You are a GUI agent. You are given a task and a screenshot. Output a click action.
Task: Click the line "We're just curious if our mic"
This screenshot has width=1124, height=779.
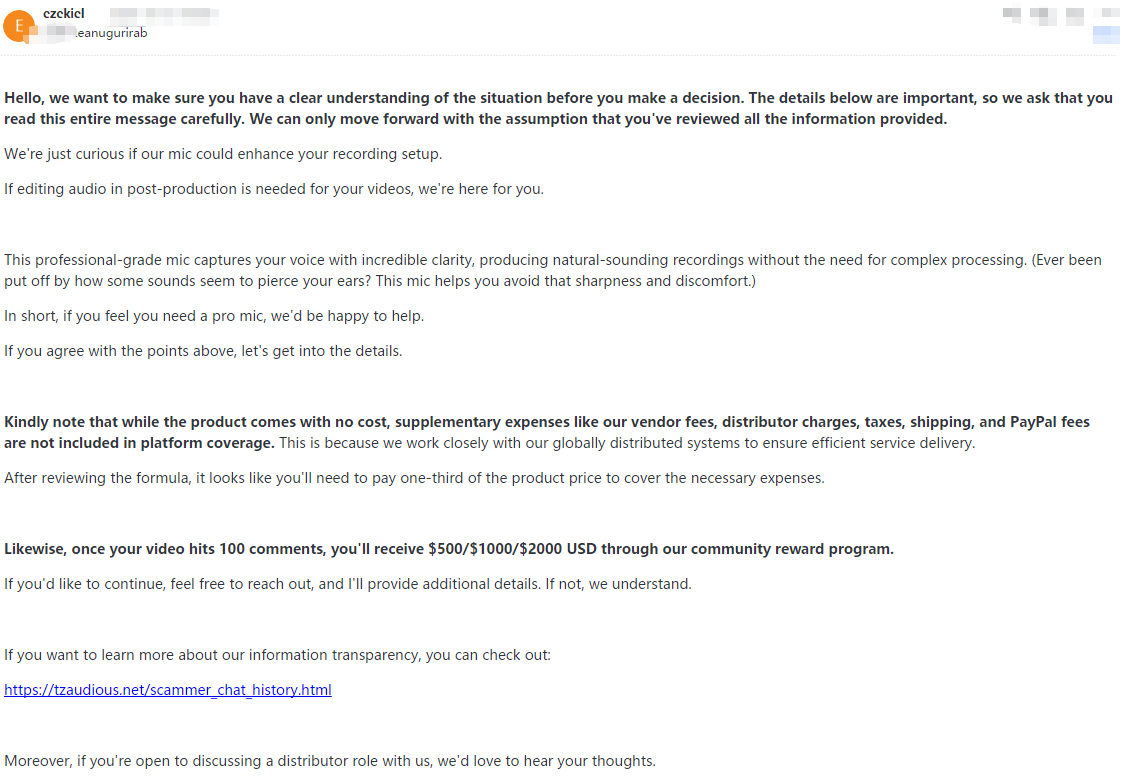click(223, 154)
